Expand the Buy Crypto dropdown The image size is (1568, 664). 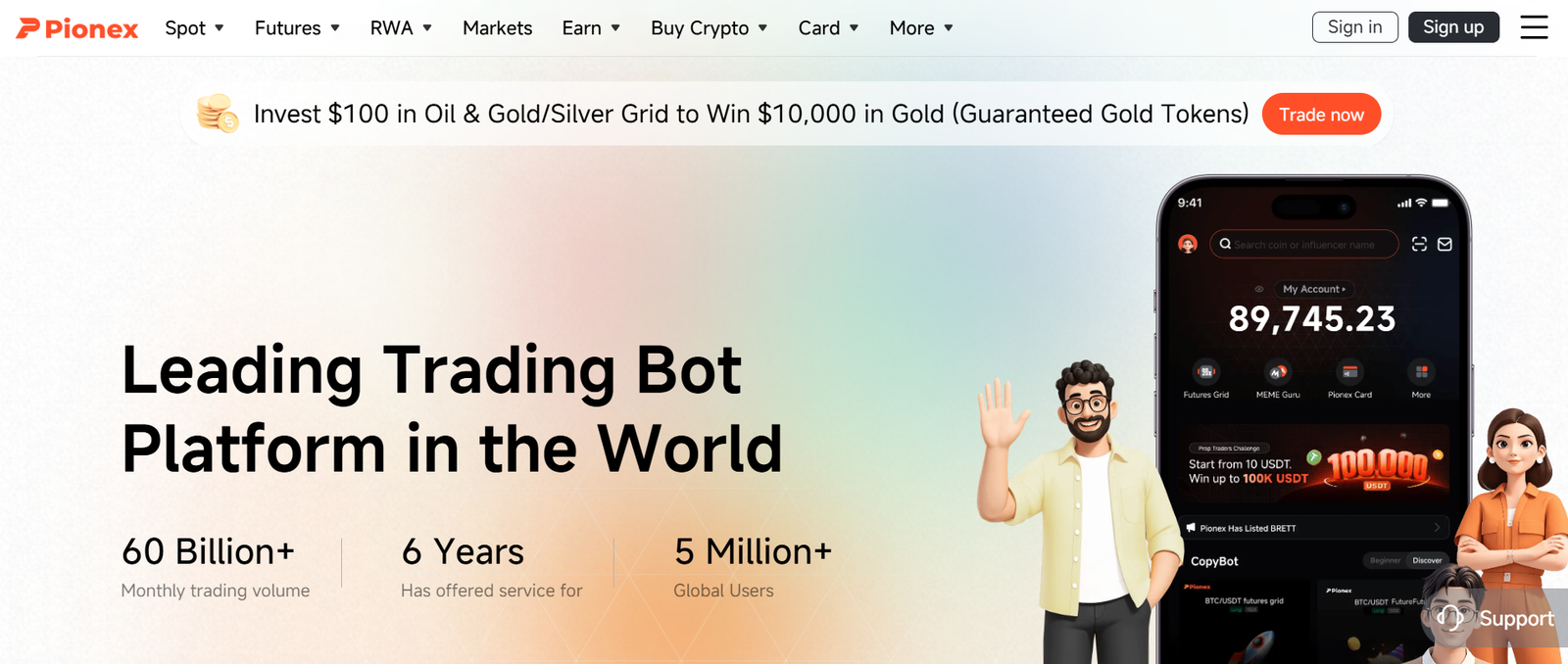[x=709, y=28]
